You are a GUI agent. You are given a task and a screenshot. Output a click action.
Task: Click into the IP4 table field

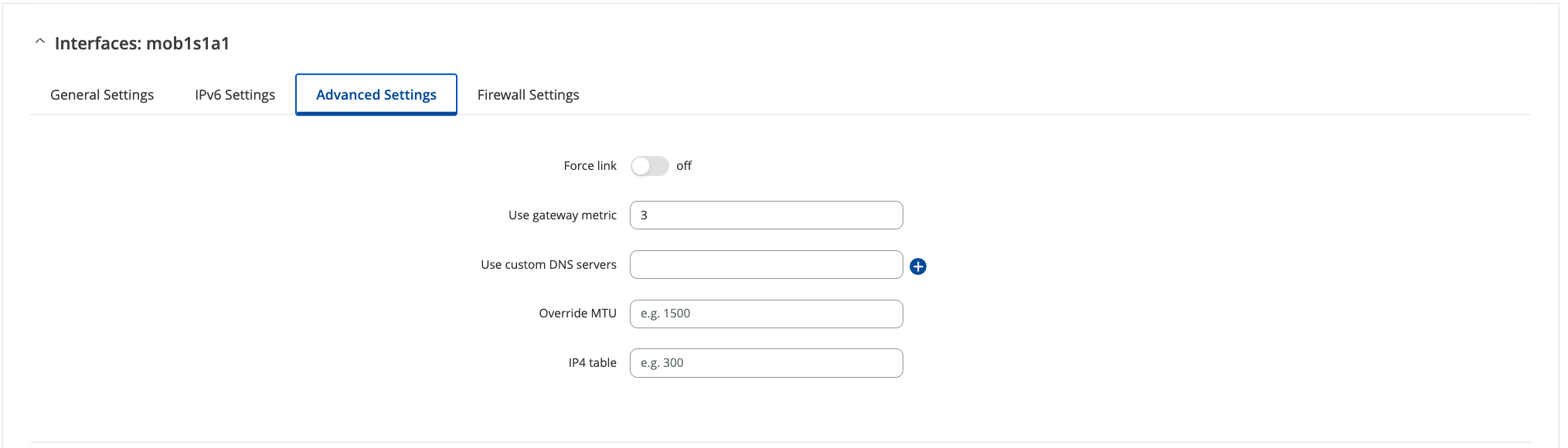[x=767, y=363]
